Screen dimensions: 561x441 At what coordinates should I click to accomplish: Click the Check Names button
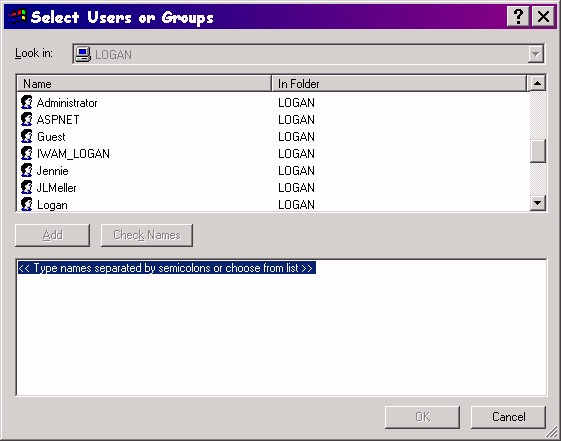pos(147,235)
